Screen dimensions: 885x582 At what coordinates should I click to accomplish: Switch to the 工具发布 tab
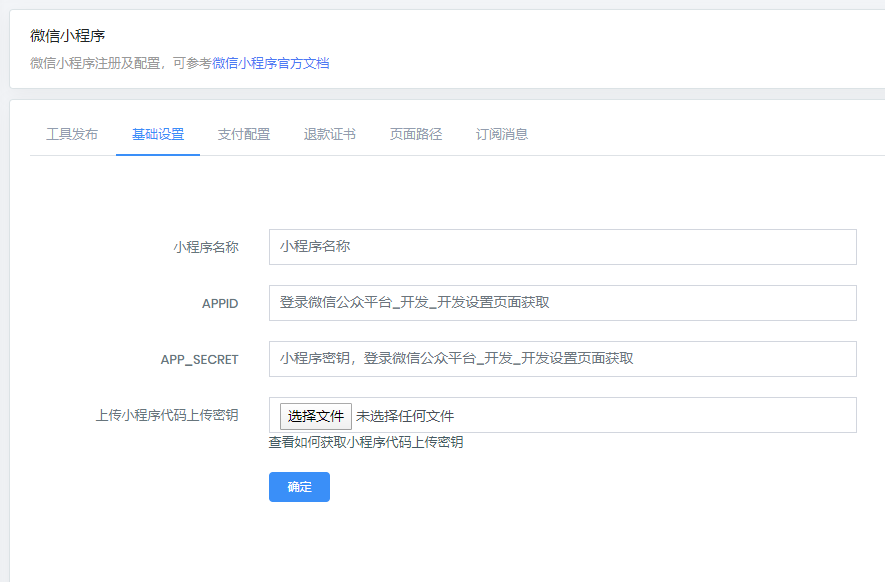[72, 134]
